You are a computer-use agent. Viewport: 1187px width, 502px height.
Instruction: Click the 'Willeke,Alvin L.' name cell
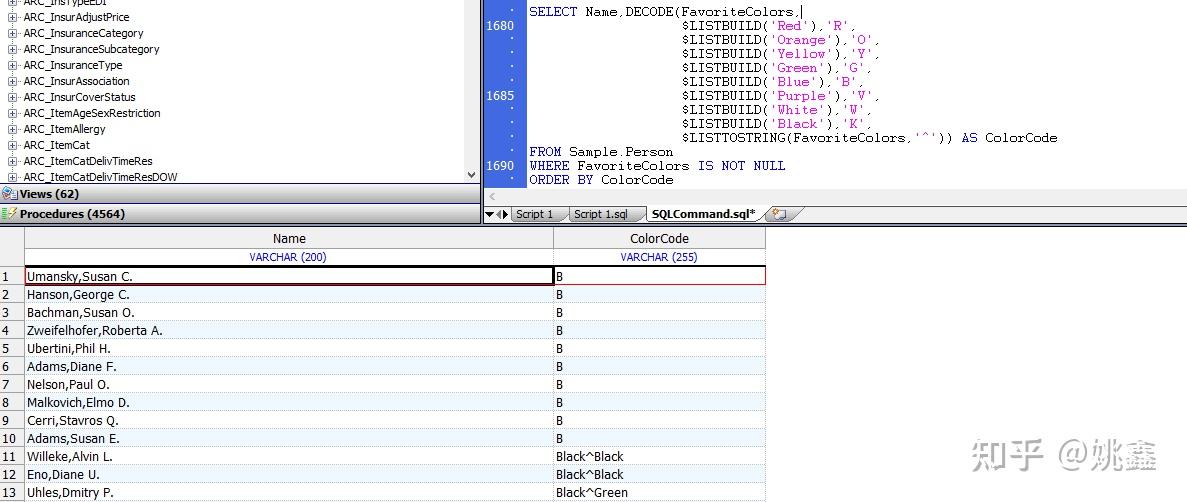pos(289,457)
